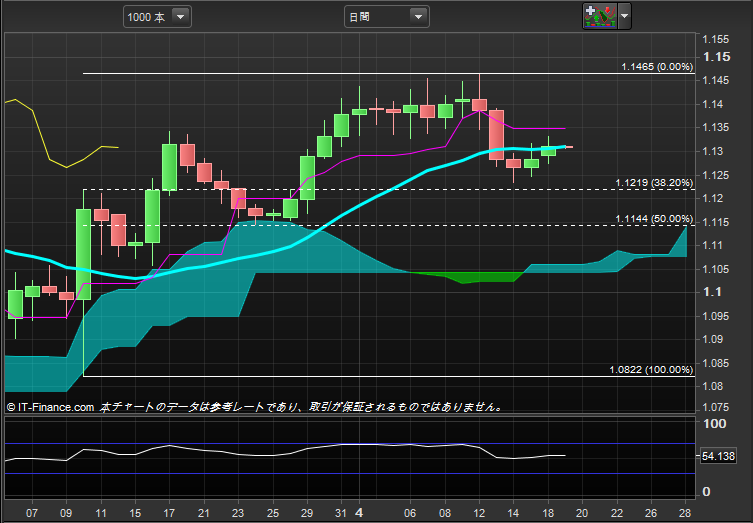Click the 1.15 price axis label
The height and width of the screenshot is (523, 753).
click(717, 57)
